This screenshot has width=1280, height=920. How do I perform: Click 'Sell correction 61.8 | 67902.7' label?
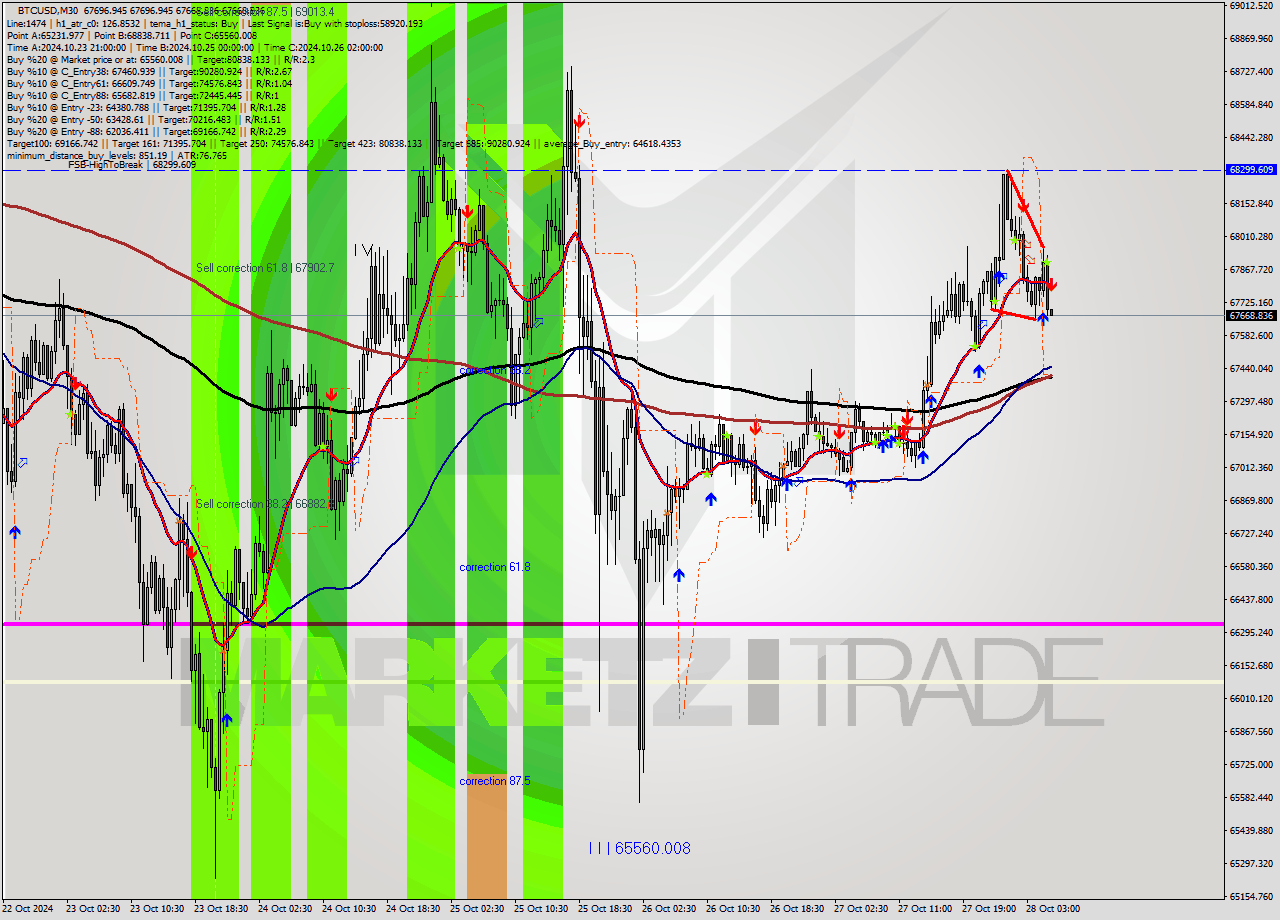pos(265,268)
